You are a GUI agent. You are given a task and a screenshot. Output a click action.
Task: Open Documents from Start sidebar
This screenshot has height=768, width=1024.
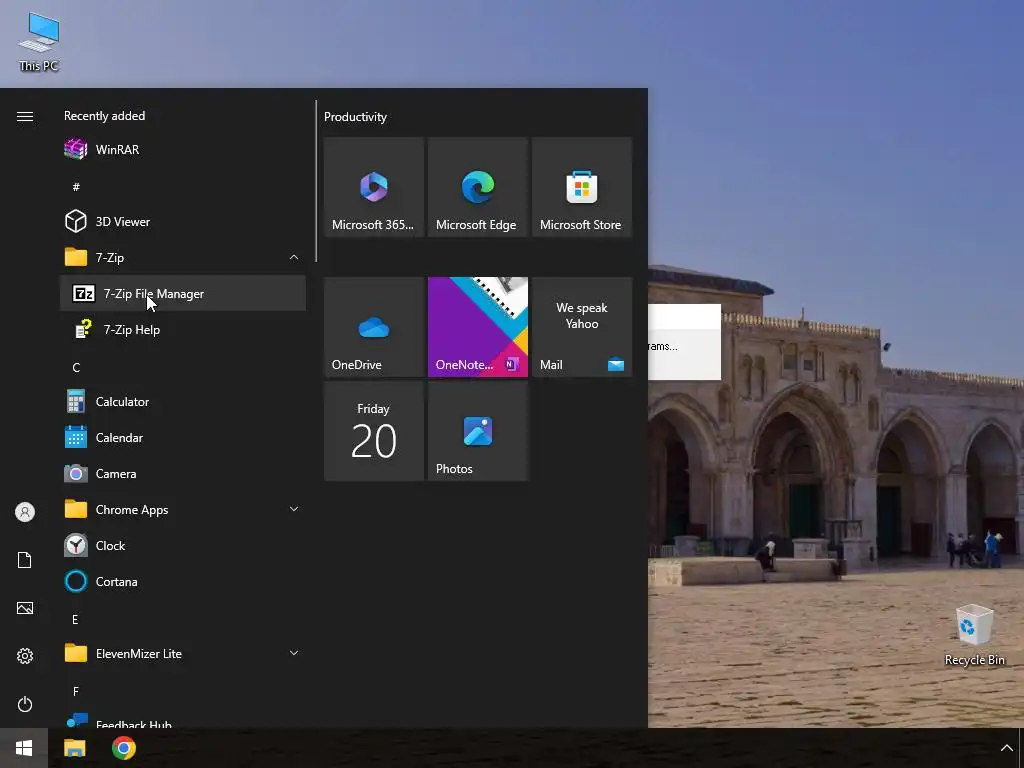(x=25, y=560)
